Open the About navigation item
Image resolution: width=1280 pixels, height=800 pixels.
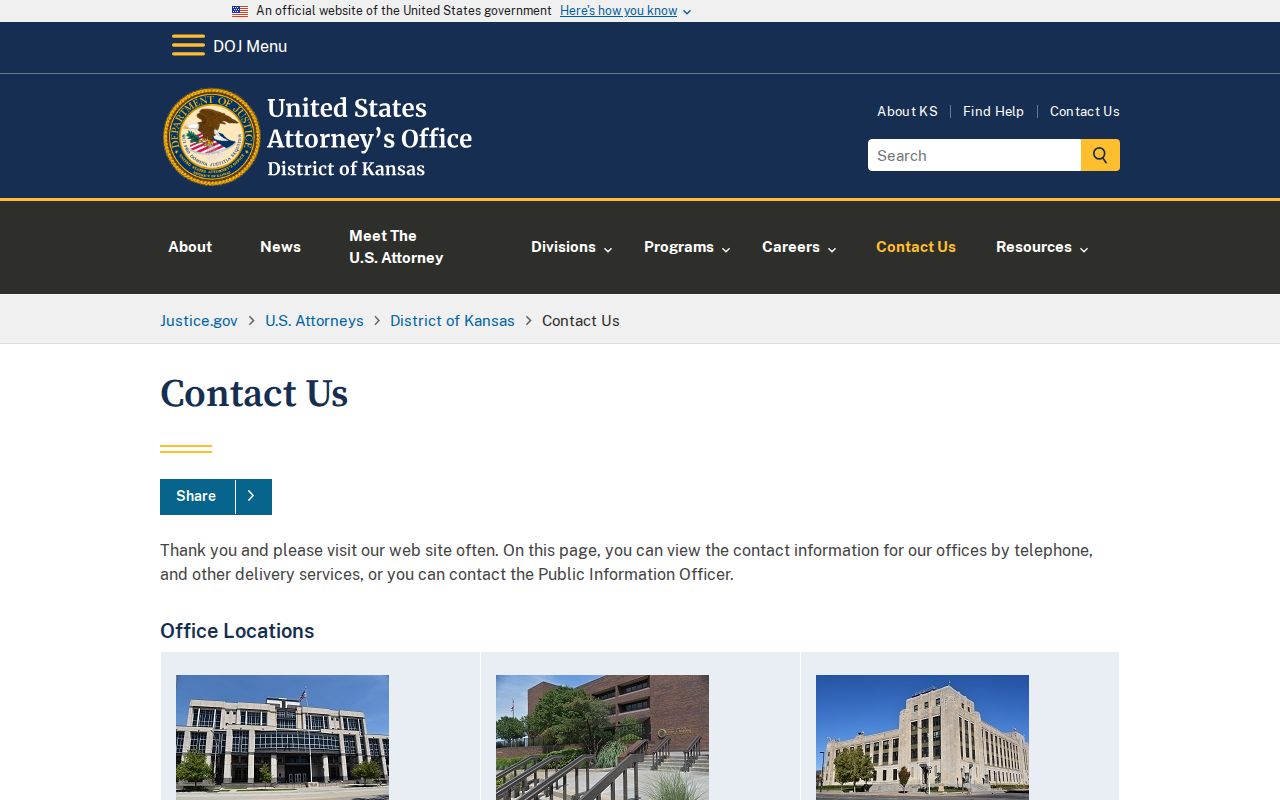[190, 247]
